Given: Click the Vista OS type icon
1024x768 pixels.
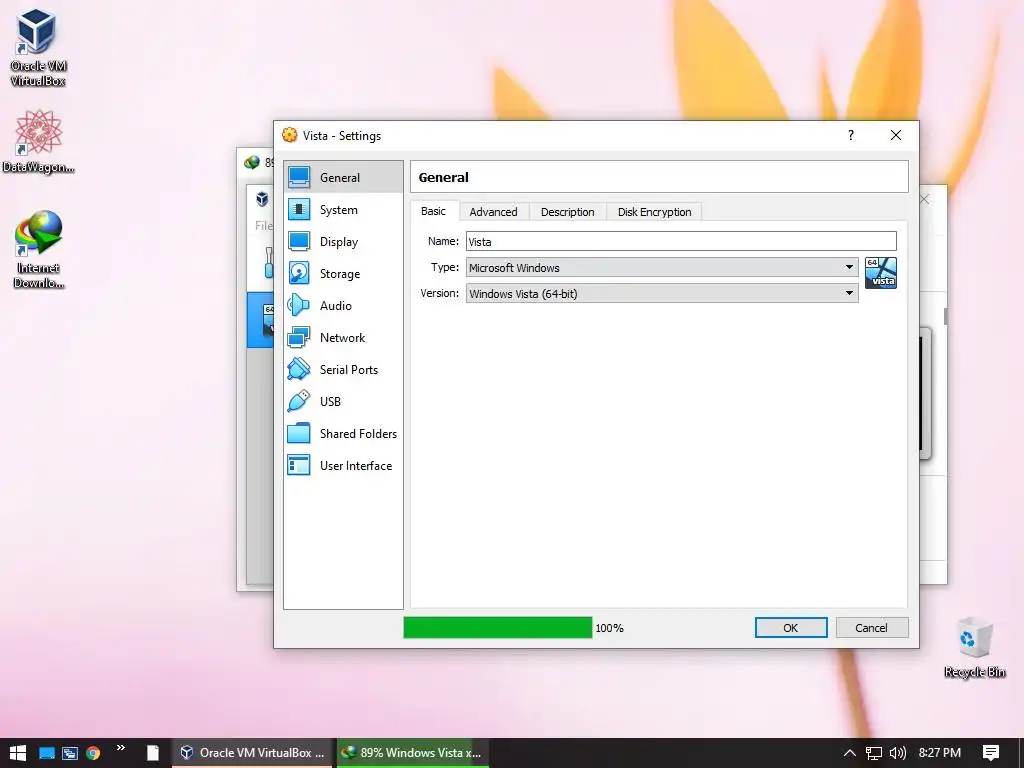Looking at the screenshot, I should tap(880, 273).
